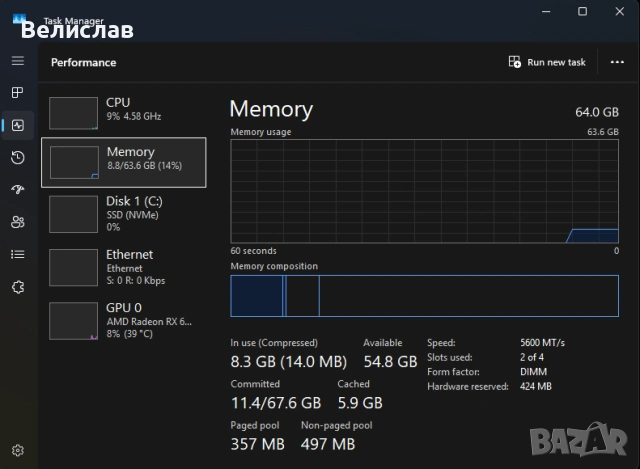
Task: Open App history from the sidebar
Action: (x=17, y=157)
